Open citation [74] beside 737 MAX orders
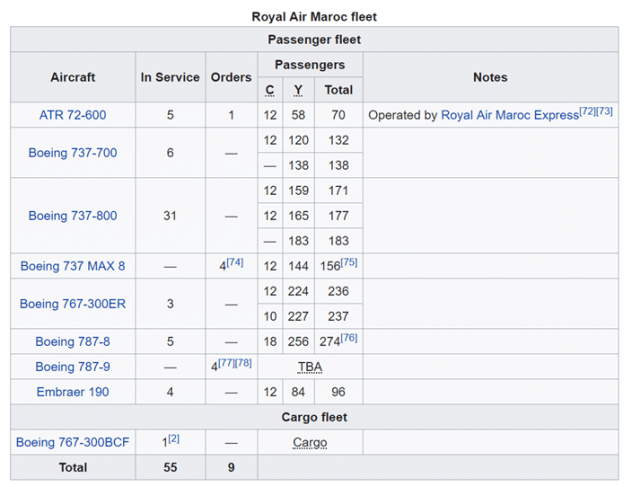Image resolution: width=632 pixels, height=487 pixels. (235, 262)
